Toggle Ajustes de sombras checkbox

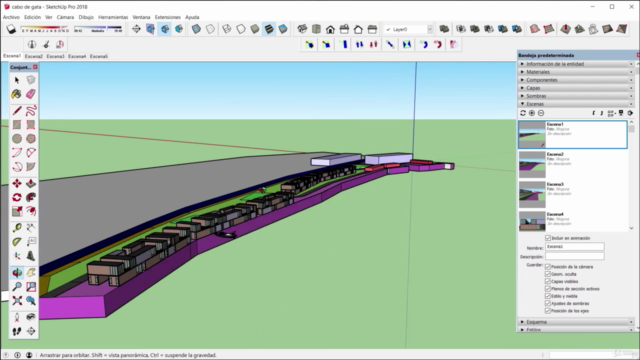click(x=548, y=303)
